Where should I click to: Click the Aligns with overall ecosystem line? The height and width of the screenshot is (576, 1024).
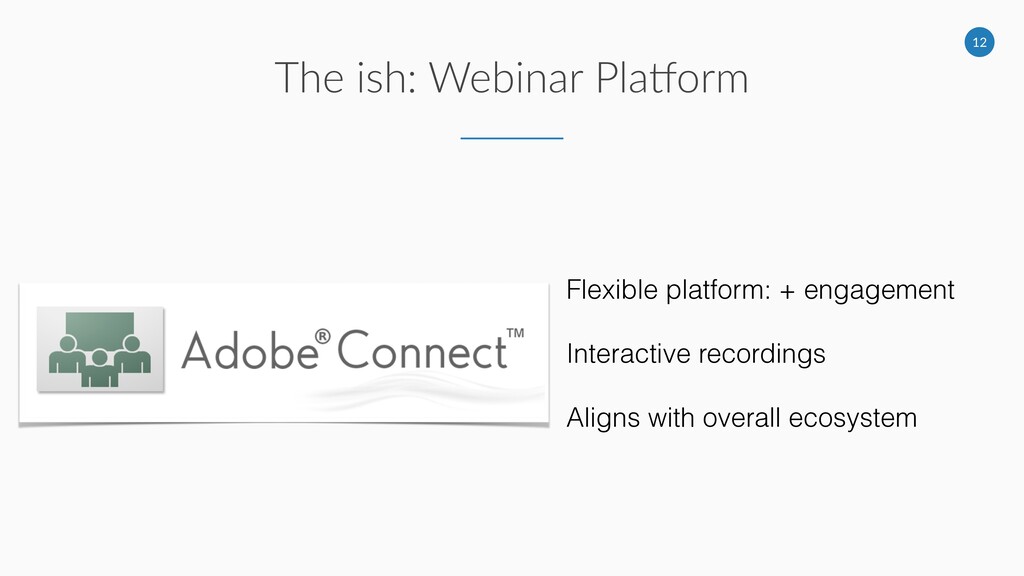pos(741,417)
